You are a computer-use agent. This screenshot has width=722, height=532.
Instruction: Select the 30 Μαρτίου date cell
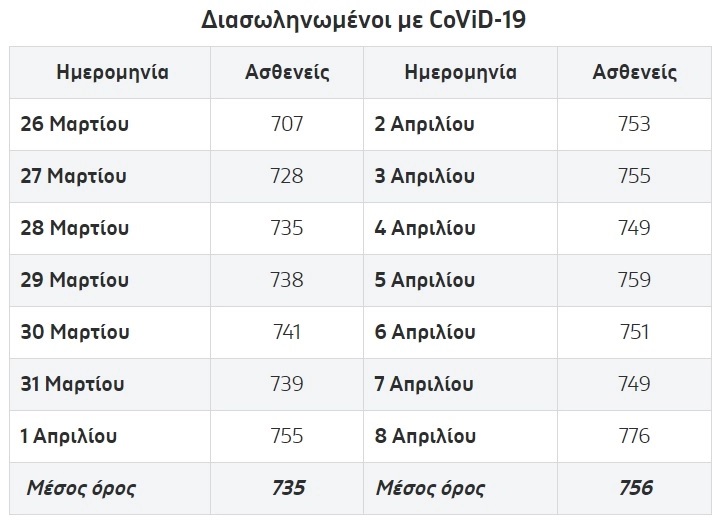(x=75, y=332)
